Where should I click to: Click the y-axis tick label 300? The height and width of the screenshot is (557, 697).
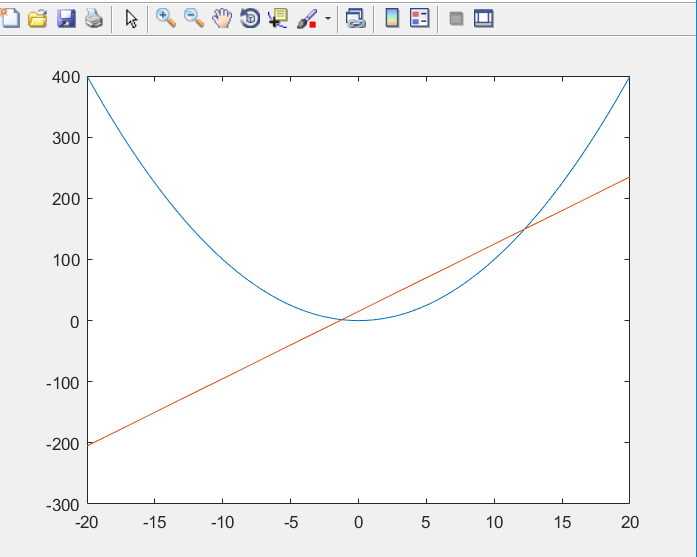[66, 138]
